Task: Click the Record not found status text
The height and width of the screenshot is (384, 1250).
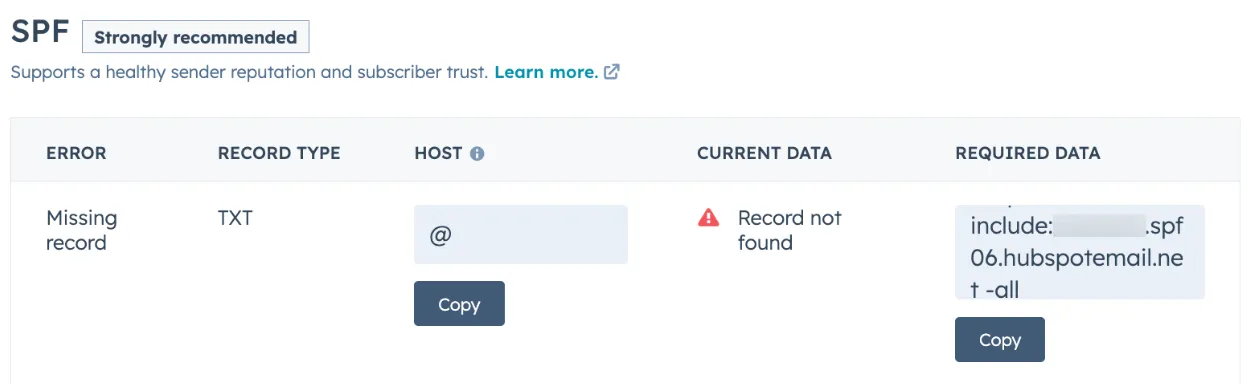Action: coord(790,230)
